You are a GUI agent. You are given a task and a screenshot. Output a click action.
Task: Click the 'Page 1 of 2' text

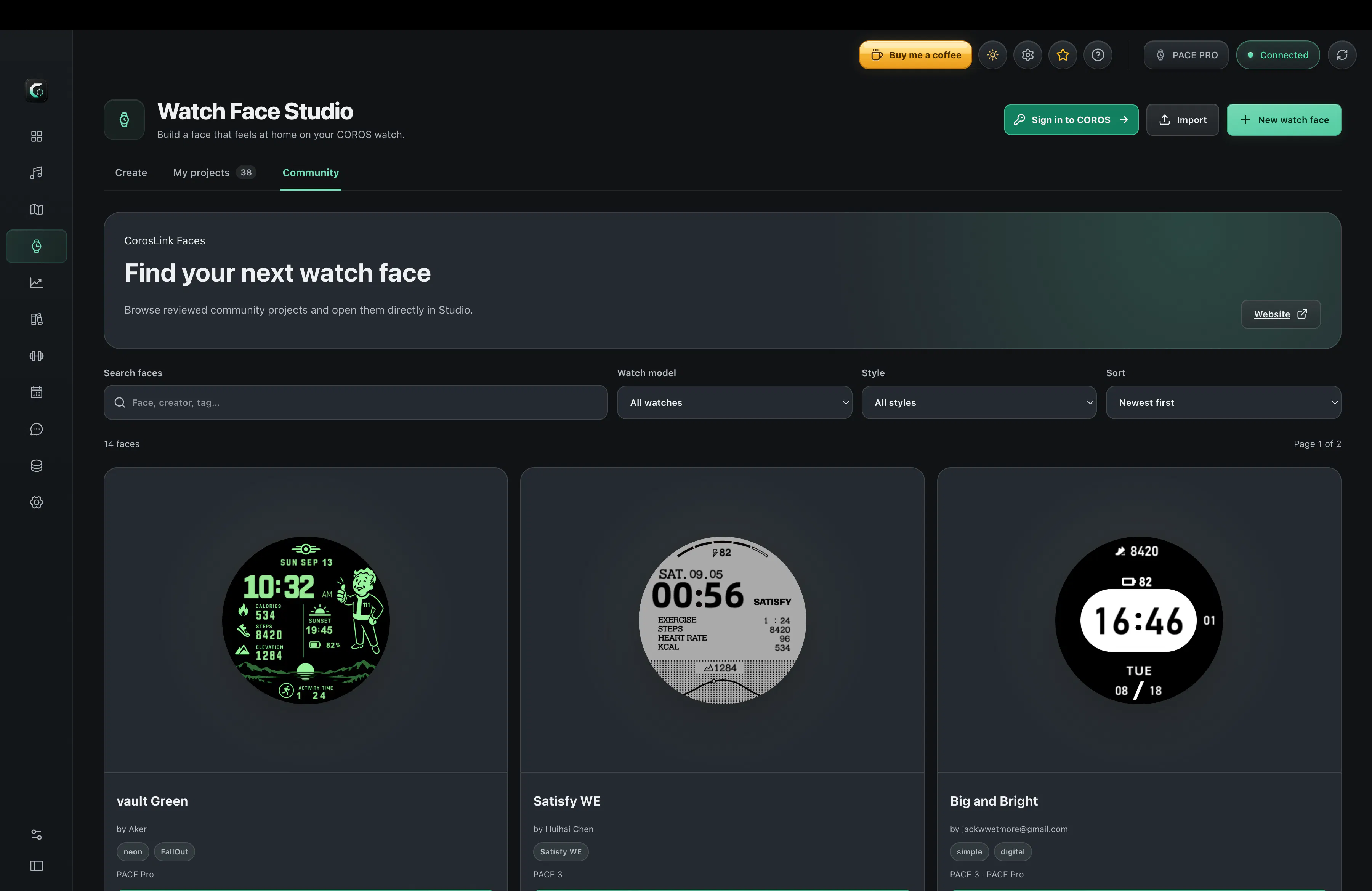pyautogui.click(x=1317, y=444)
